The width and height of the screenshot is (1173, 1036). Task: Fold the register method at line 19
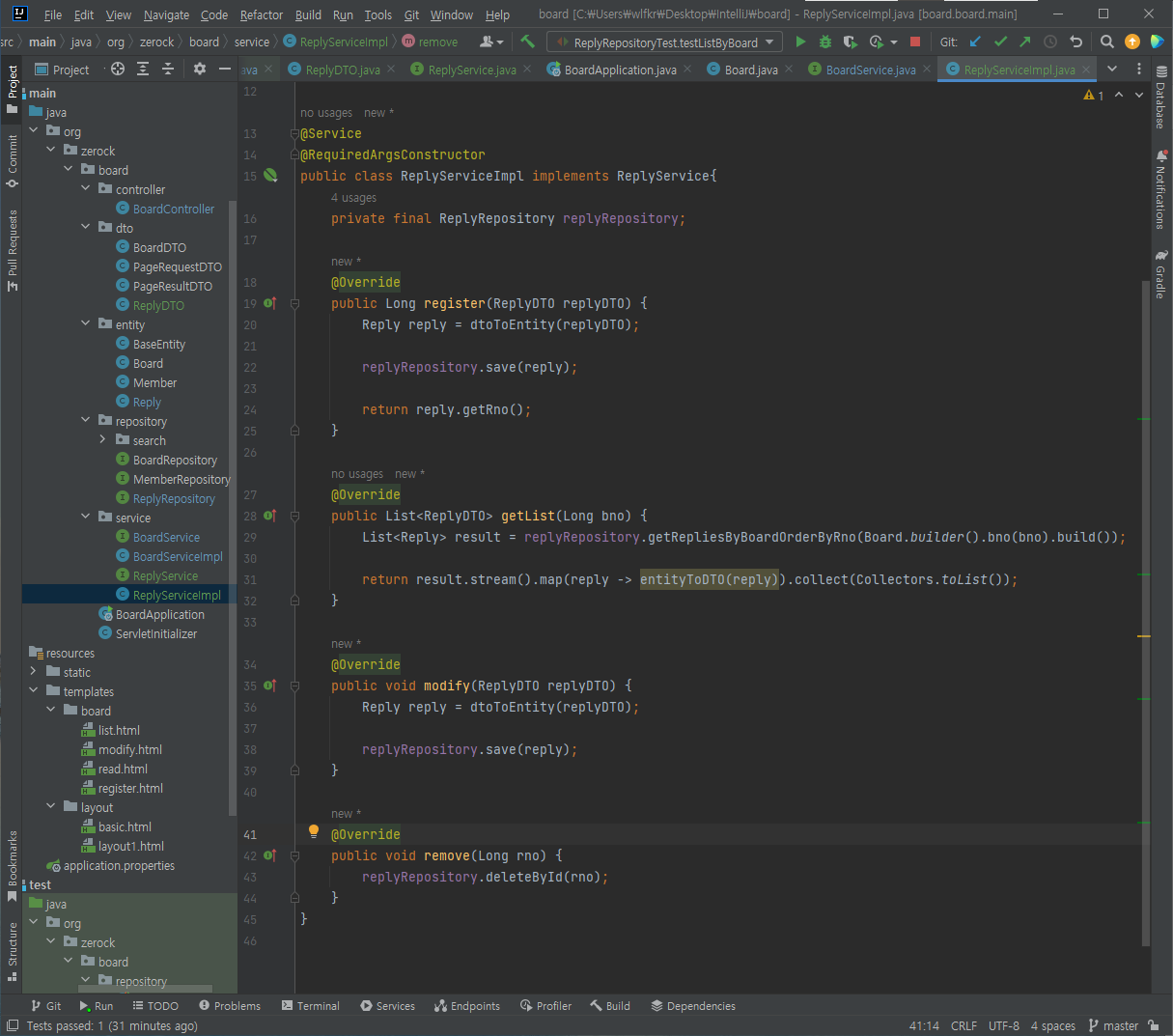pyautogui.click(x=294, y=303)
